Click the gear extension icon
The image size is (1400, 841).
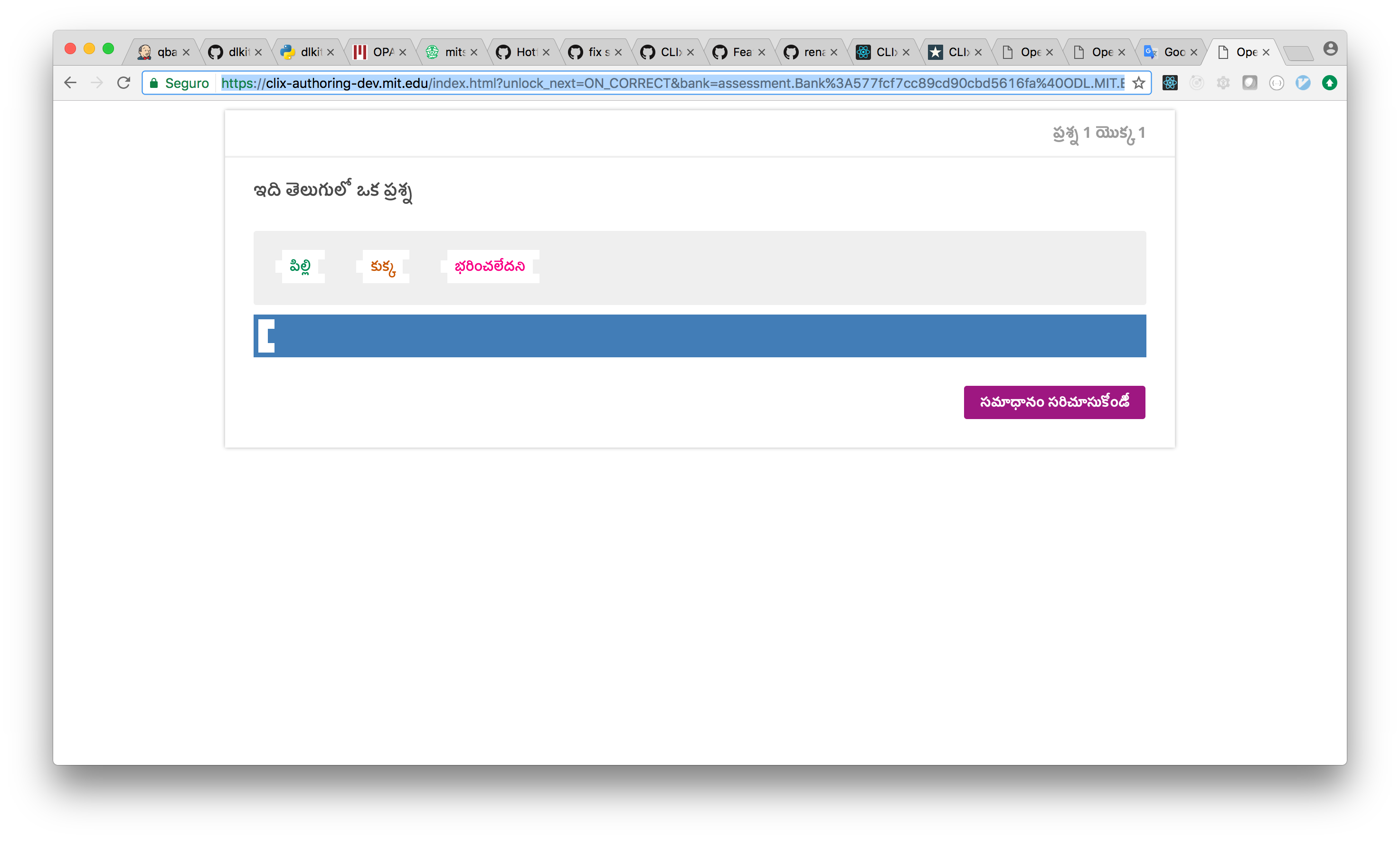click(x=1223, y=83)
